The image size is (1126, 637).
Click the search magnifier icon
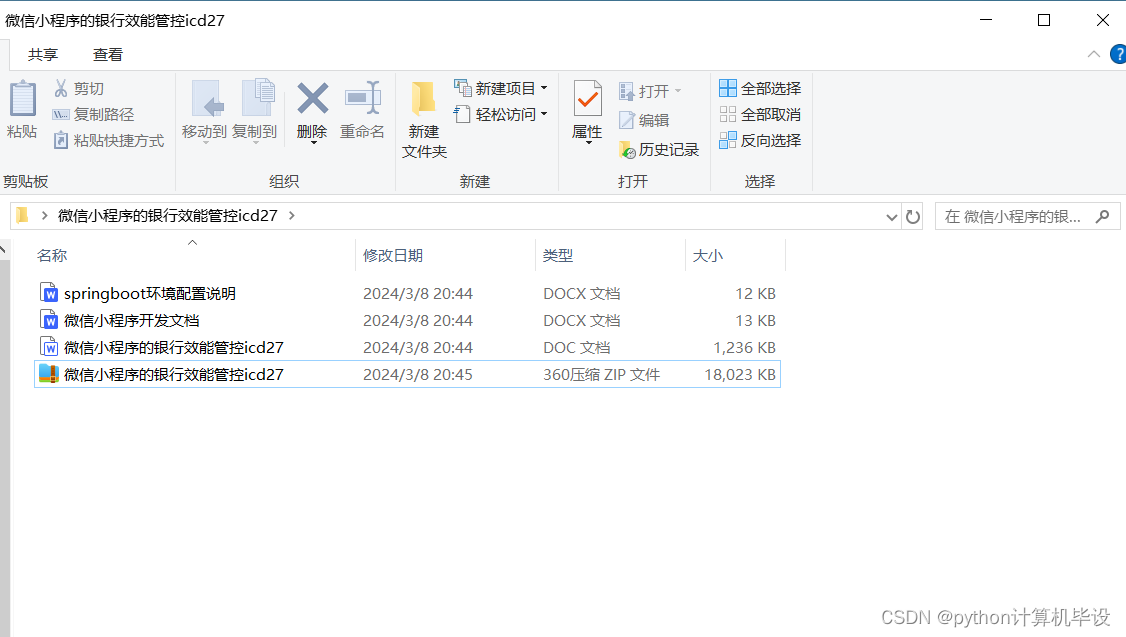click(x=1103, y=216)
